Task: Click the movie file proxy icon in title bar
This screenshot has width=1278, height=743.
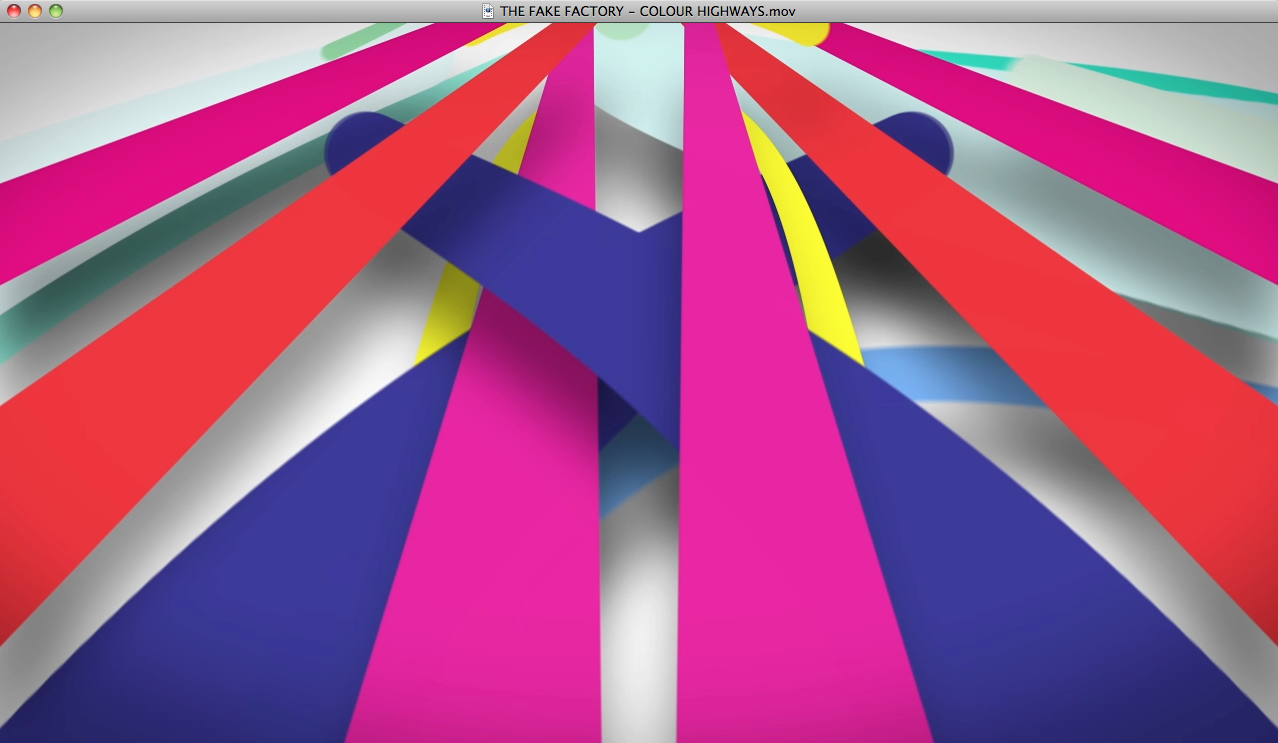Action: point(488,11)
